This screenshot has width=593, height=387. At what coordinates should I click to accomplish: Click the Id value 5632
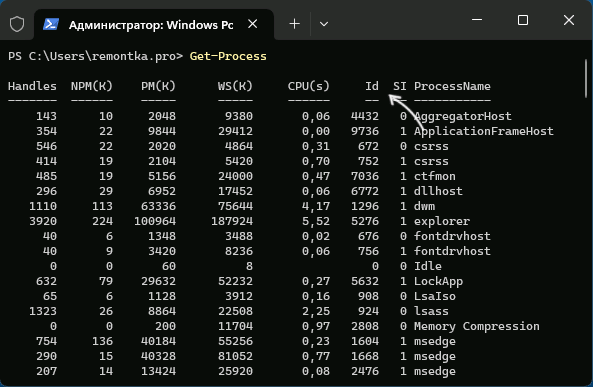[365, 281]
